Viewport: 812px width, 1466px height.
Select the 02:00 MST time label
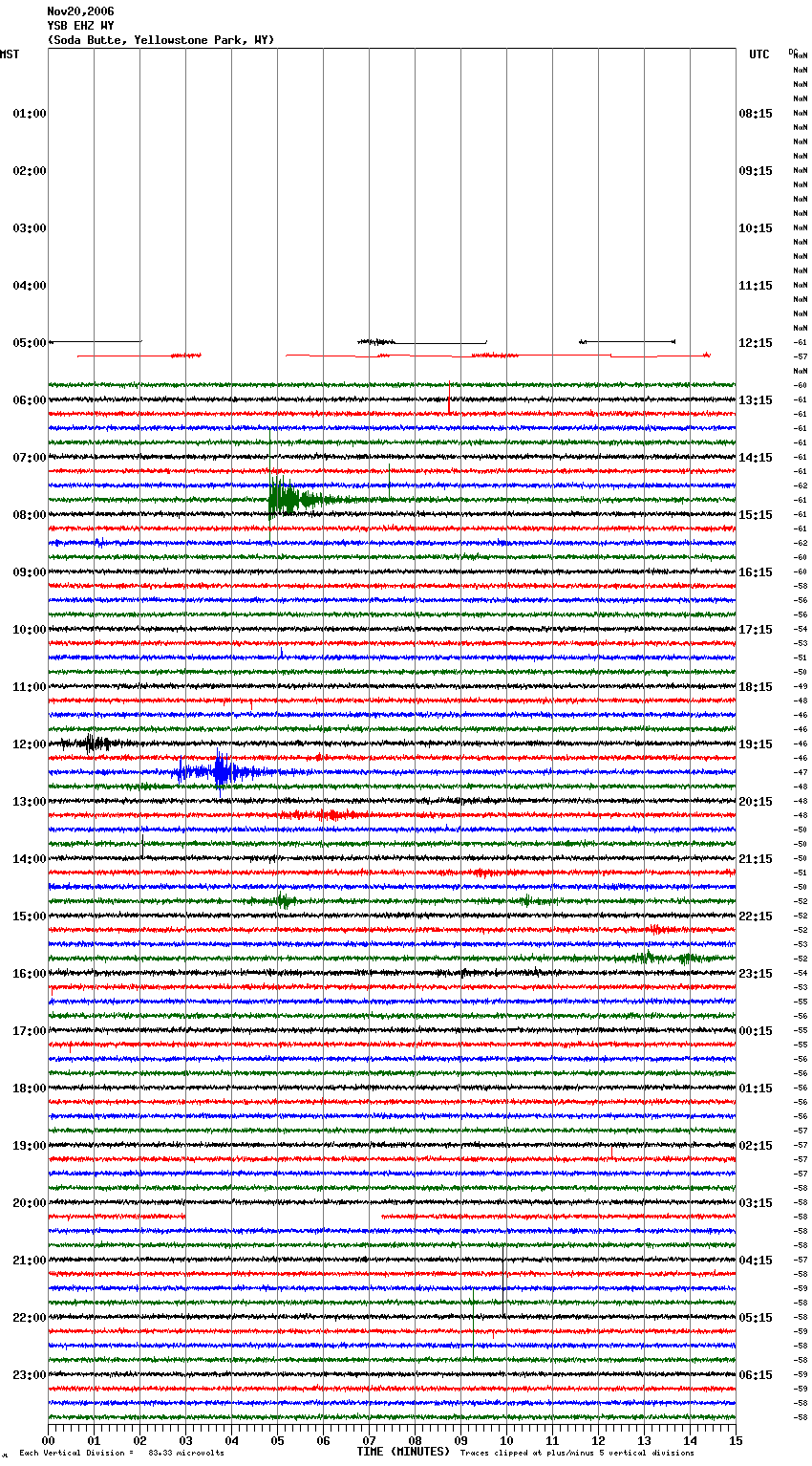pos(30,171)
